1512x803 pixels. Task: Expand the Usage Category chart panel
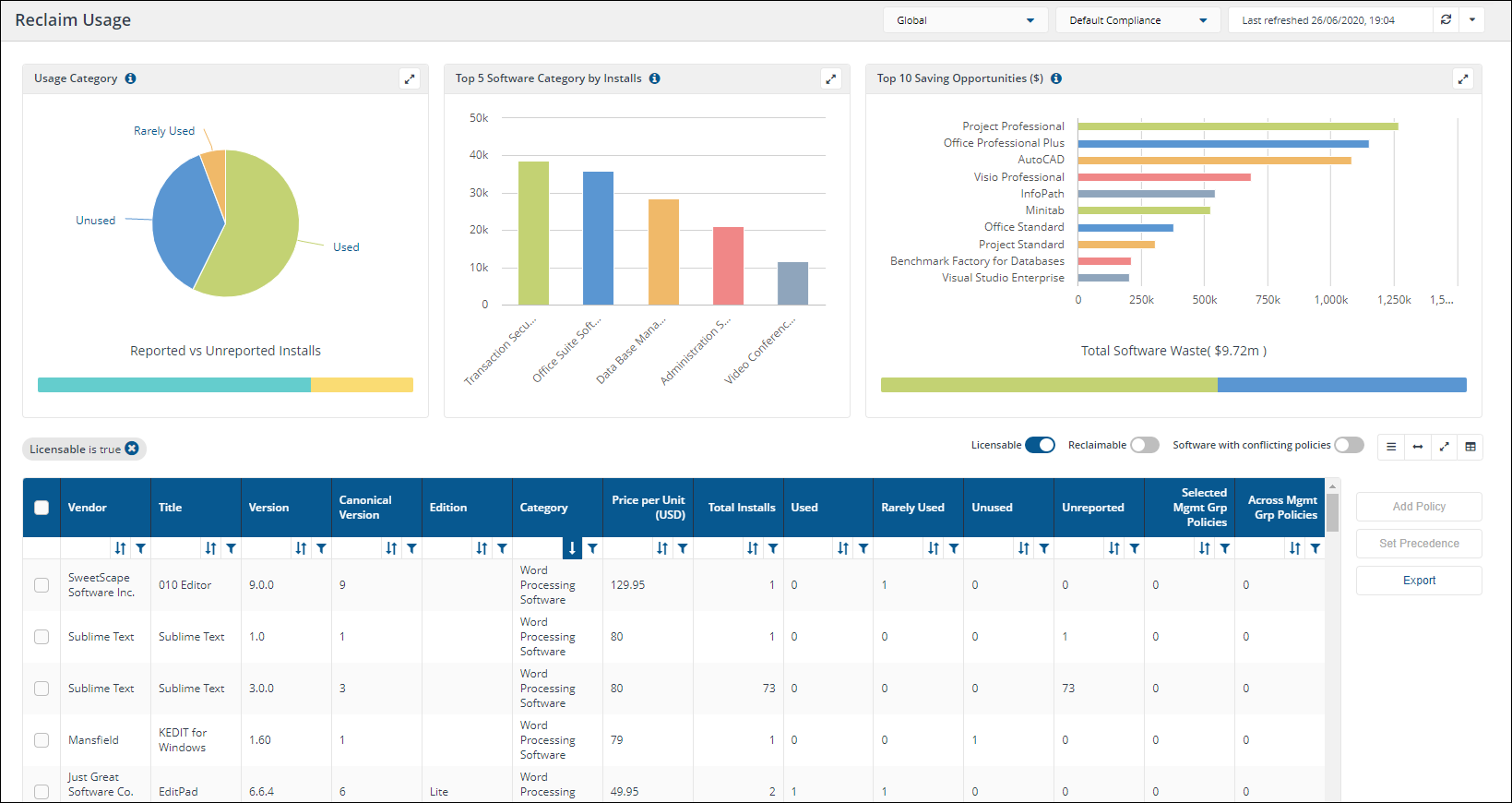[x=410, y=79]
